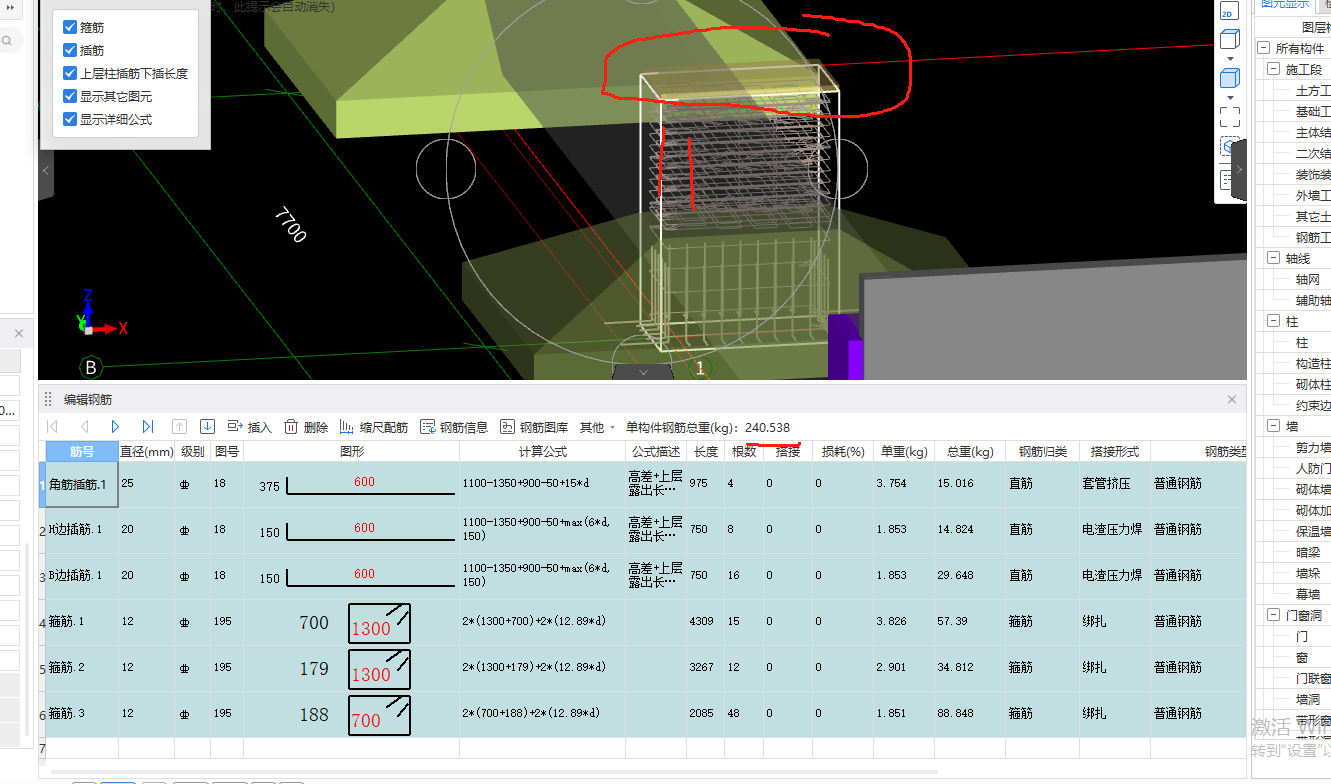Click the 套管挤压 splice cell
Image resolution: width=1331 pixels, height=784 pixels.
pyautogui.click(x=1115, y=484)
